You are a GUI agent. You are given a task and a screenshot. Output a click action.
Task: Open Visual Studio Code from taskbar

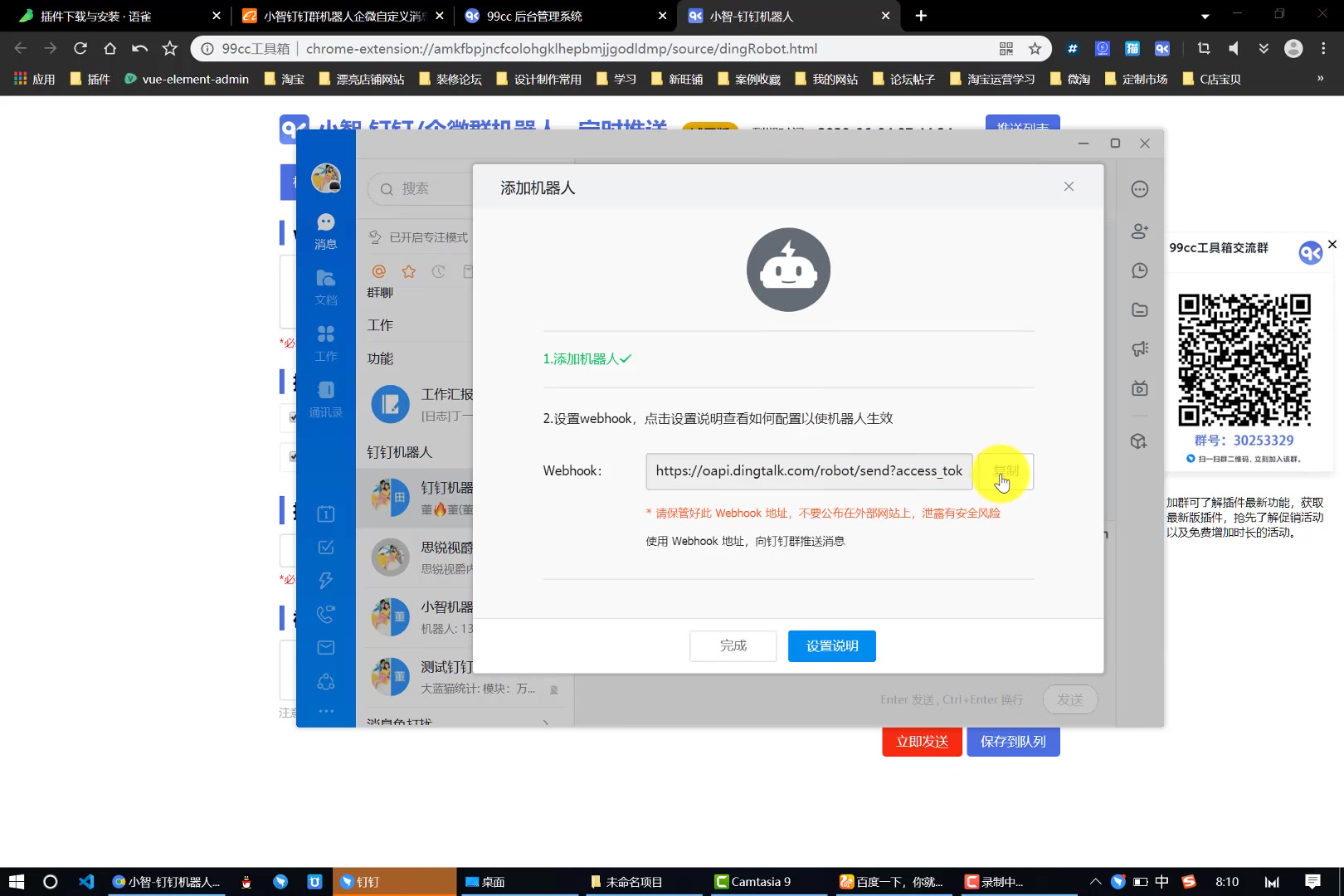(86, 882)
